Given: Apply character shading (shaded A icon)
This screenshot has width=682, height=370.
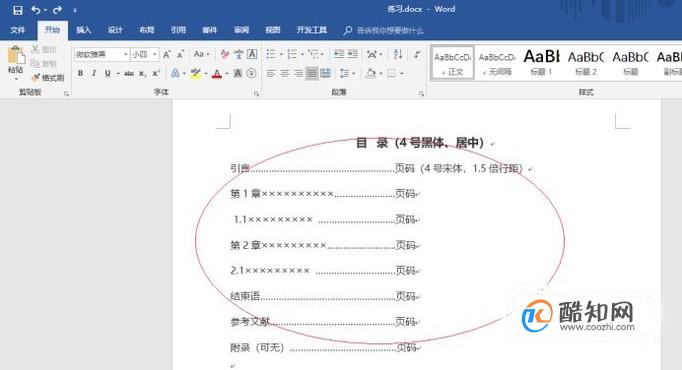Looking at the screenshot, I should point(237,73).
